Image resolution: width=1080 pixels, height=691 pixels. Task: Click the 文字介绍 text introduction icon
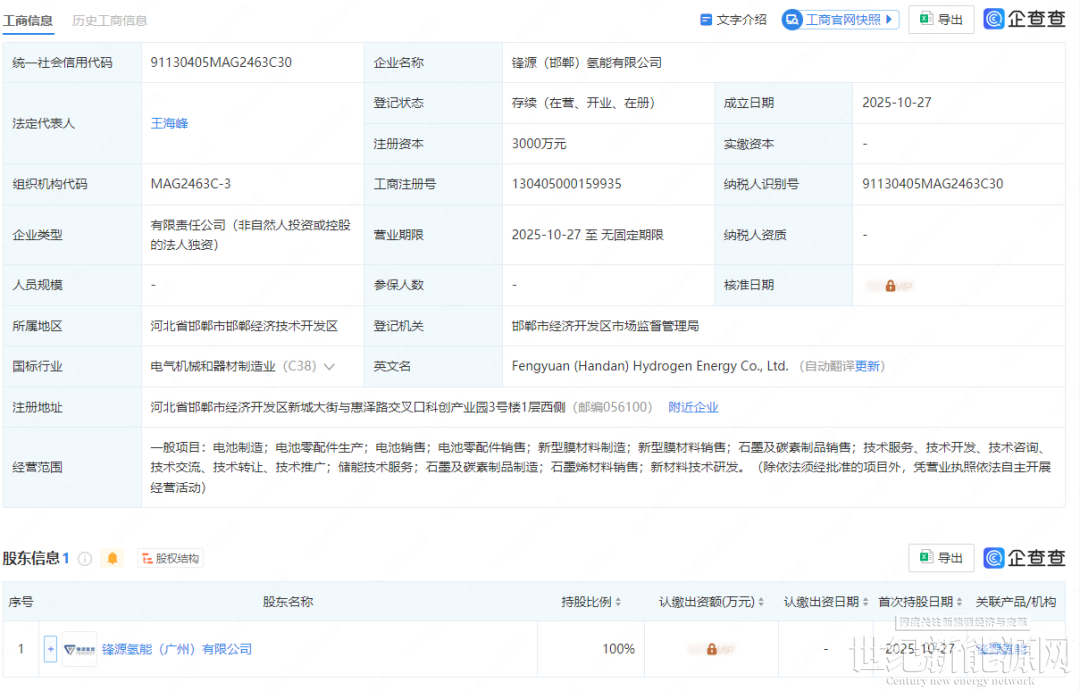click(x=706, y=20)
